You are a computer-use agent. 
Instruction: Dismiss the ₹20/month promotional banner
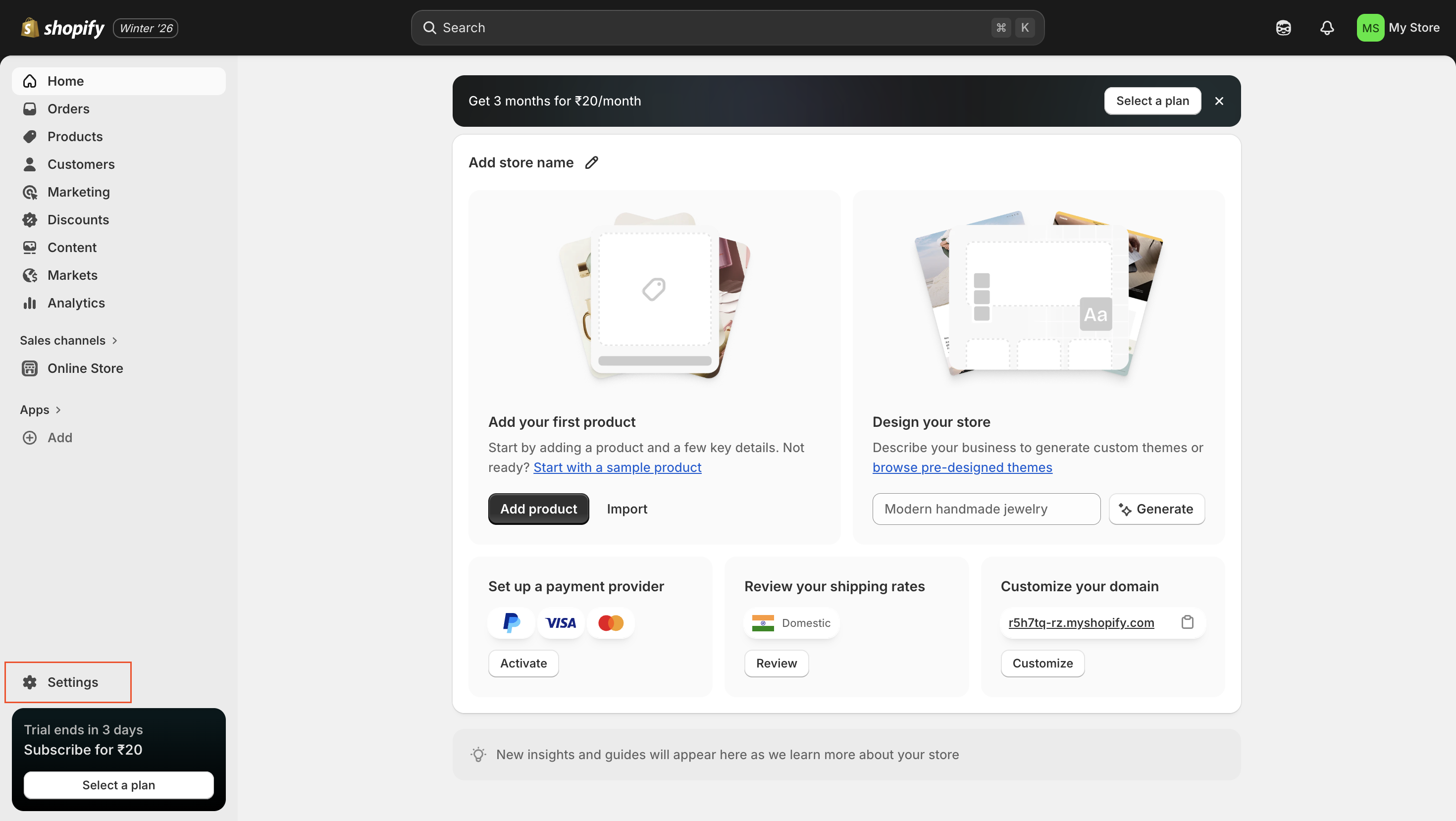(x=1219, y=101)
